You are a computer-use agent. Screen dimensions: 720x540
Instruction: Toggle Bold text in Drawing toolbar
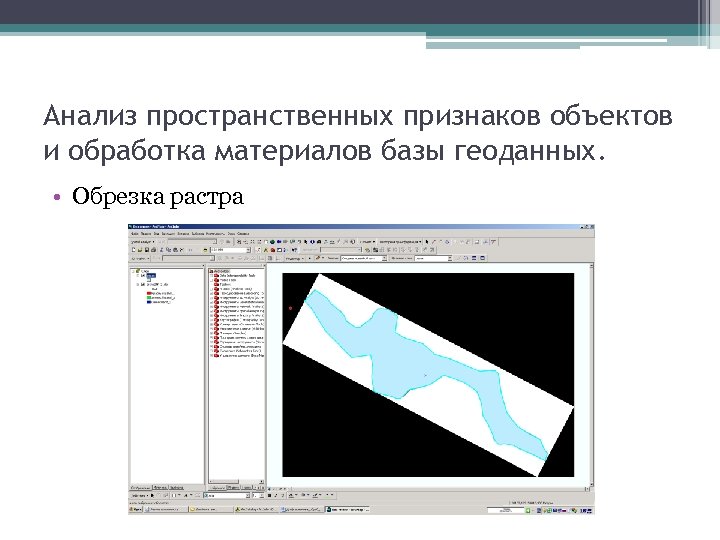click(269, 495)
